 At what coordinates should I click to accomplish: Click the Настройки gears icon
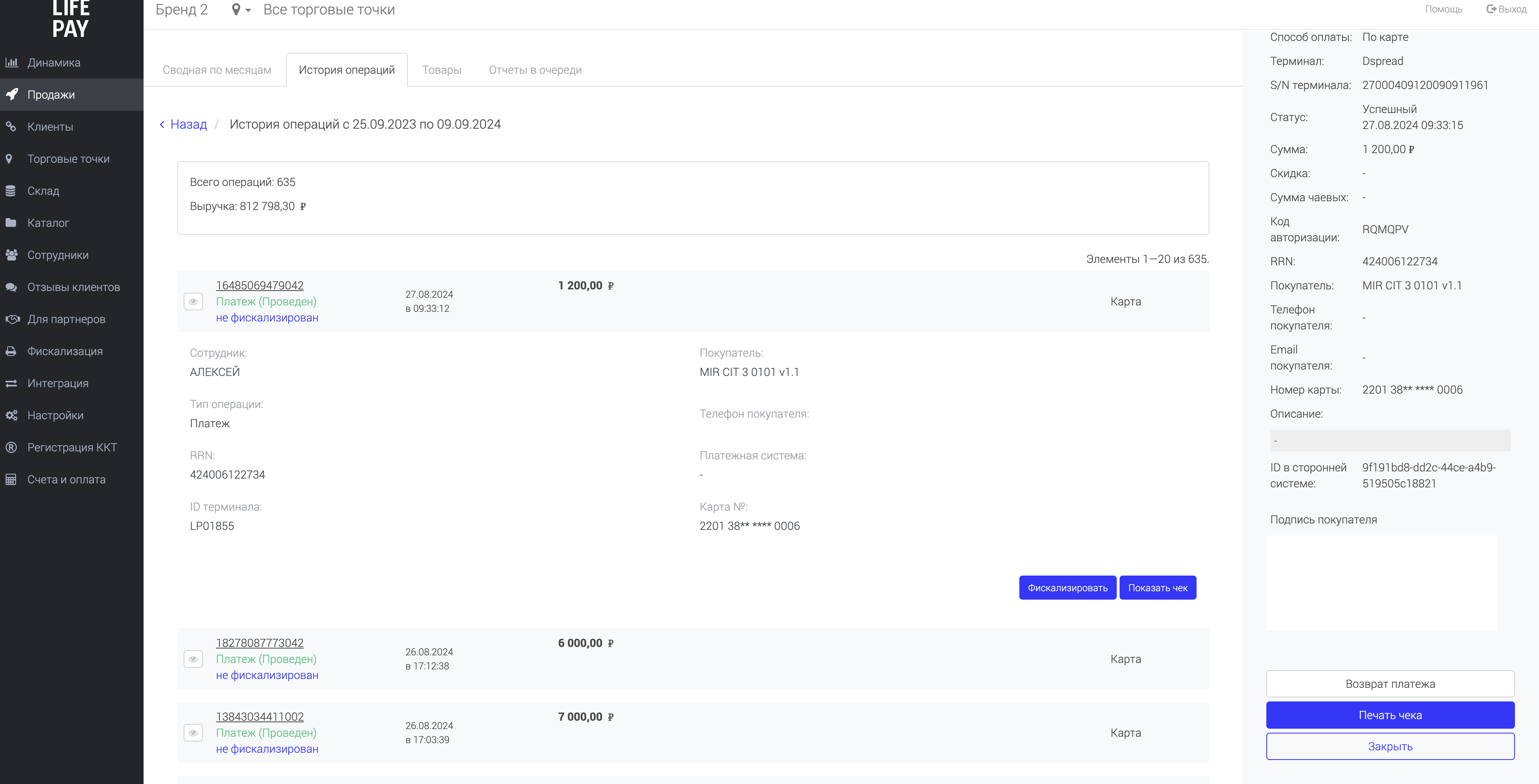coord(11,415)
